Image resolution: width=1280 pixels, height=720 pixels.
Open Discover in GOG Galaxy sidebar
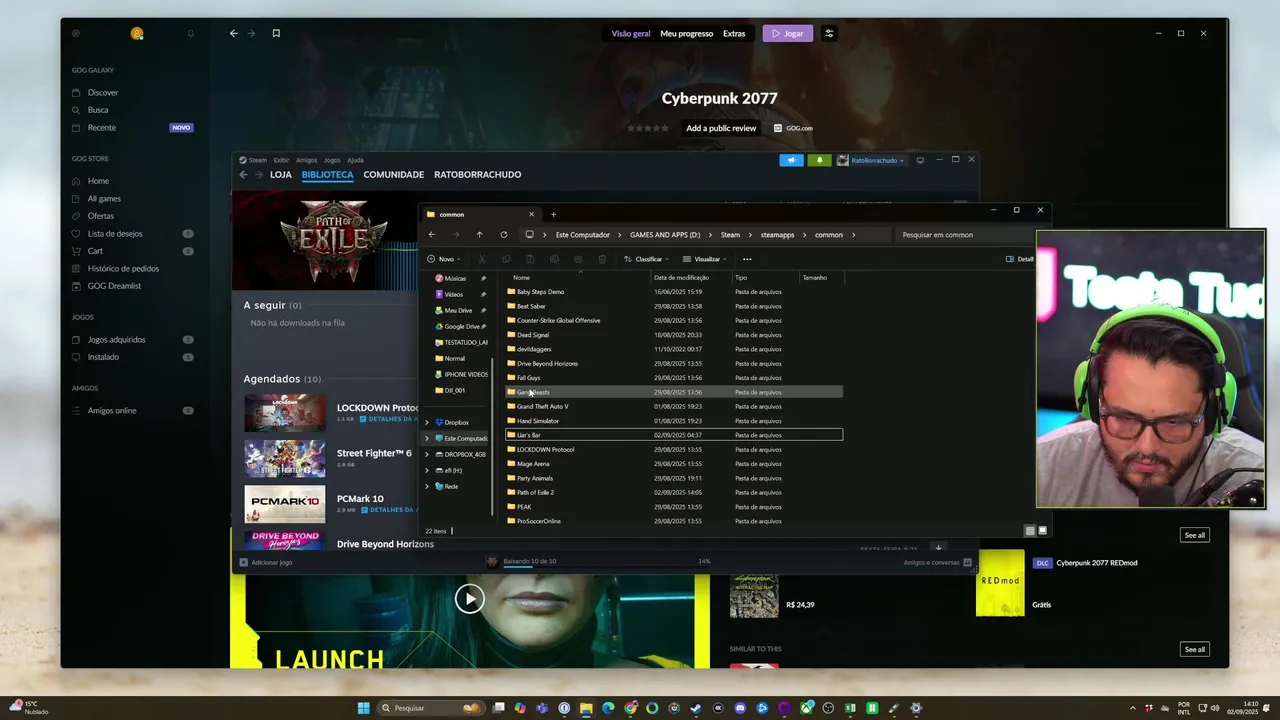pyautogui.click(x=103, y=92)
